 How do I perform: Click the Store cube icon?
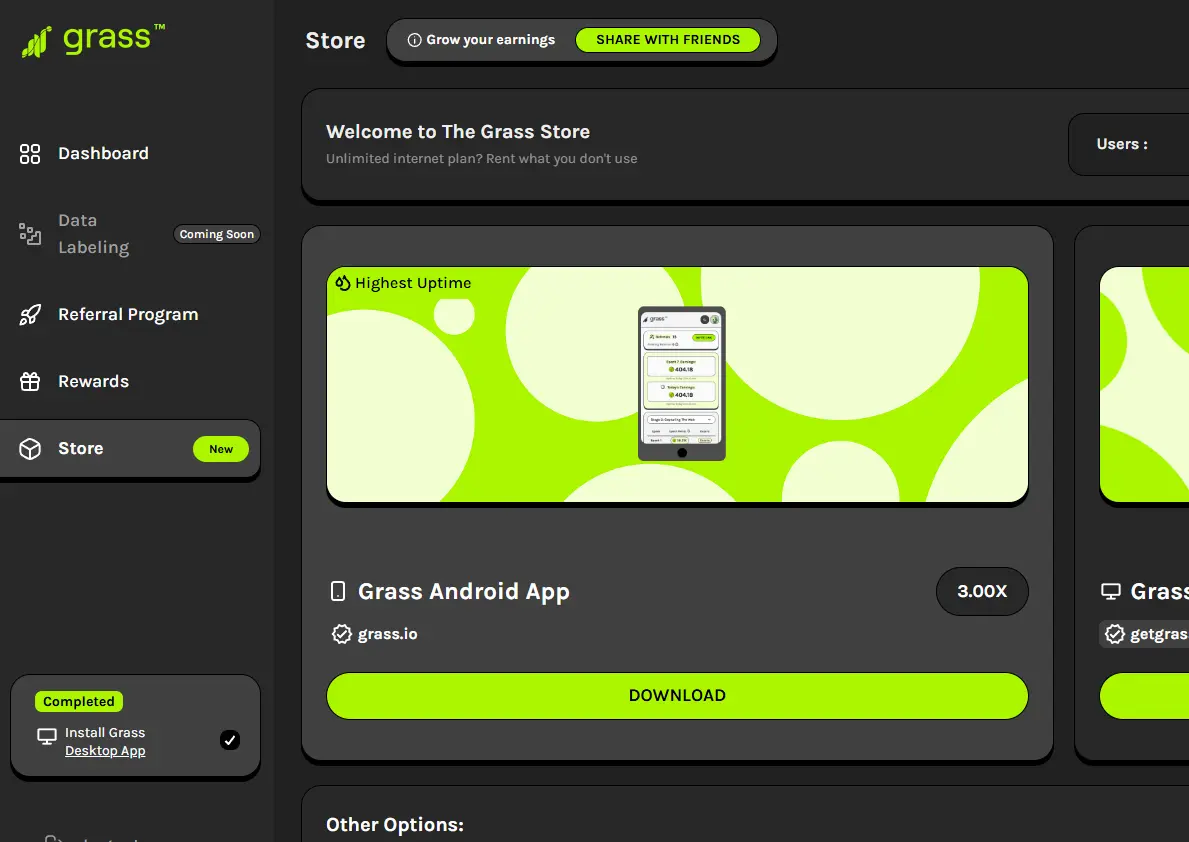point(30,449)
